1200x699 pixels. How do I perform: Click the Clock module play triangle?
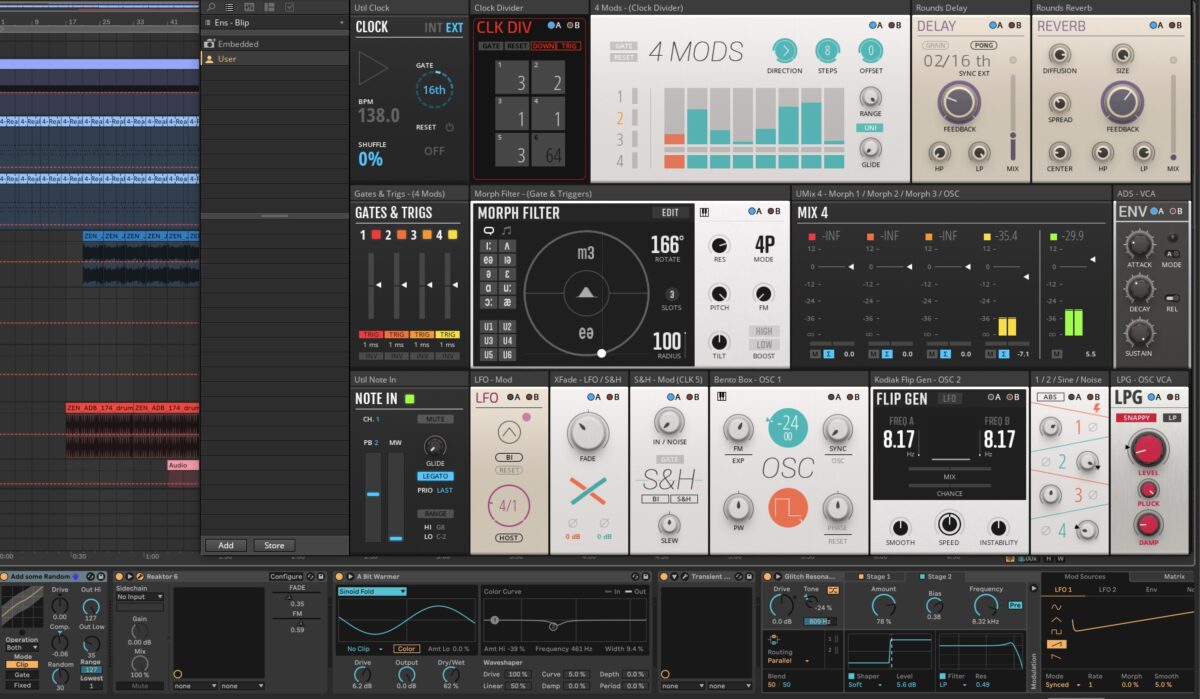(373, 68)
